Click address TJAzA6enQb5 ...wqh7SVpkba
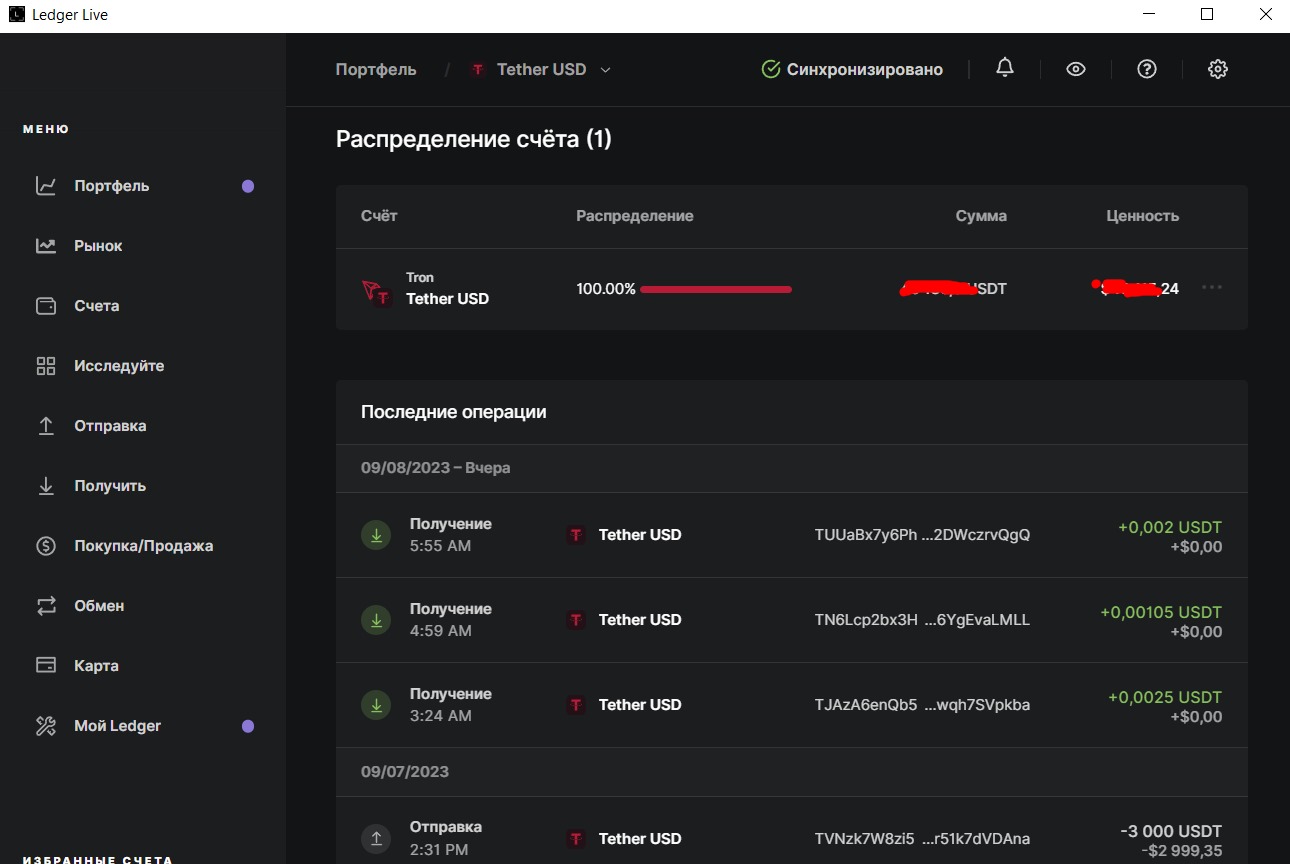1290x864 pixels. tap(922, 705)
